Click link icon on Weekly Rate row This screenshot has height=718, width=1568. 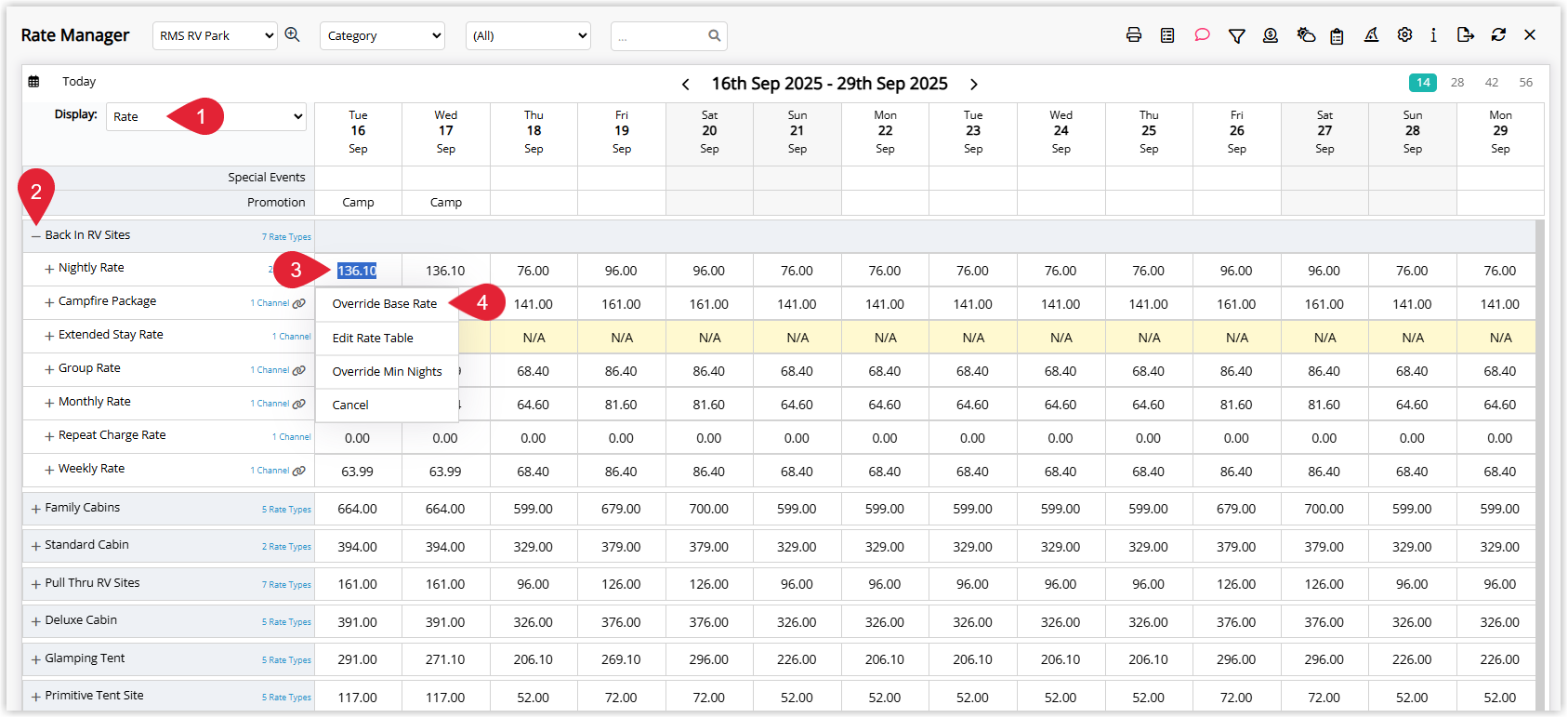pyautogui.click(x=299, y=471)
